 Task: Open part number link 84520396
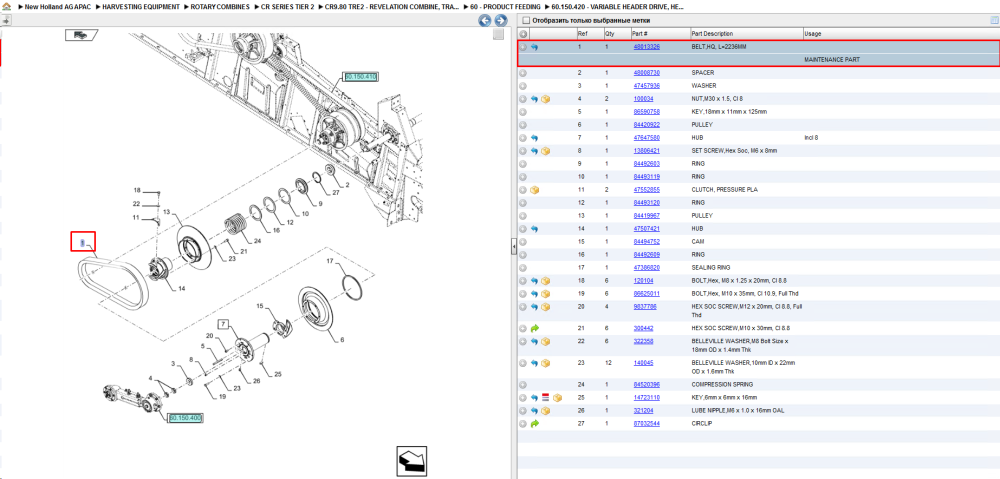(x=646, y=385)
